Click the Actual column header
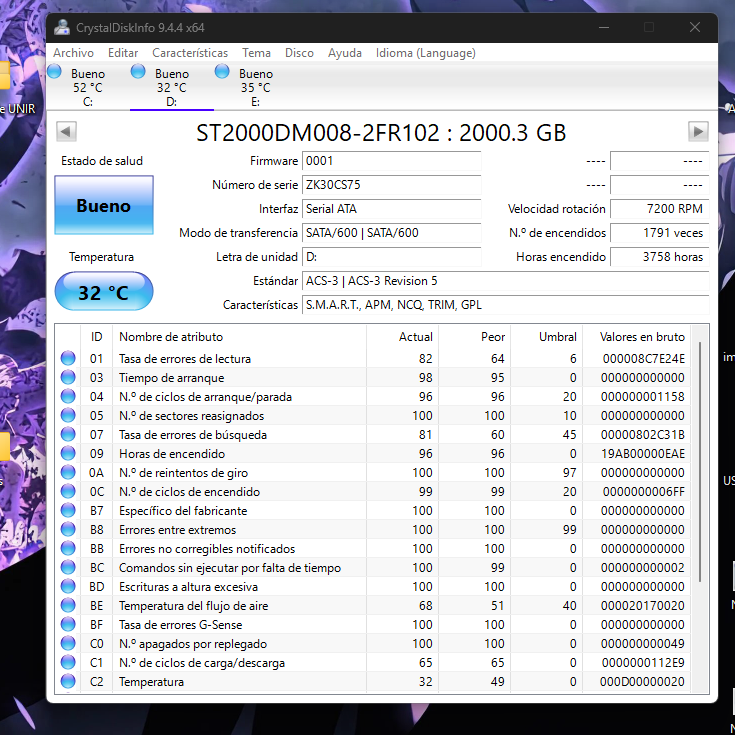735x735 pixels. [x=402, y=337]
